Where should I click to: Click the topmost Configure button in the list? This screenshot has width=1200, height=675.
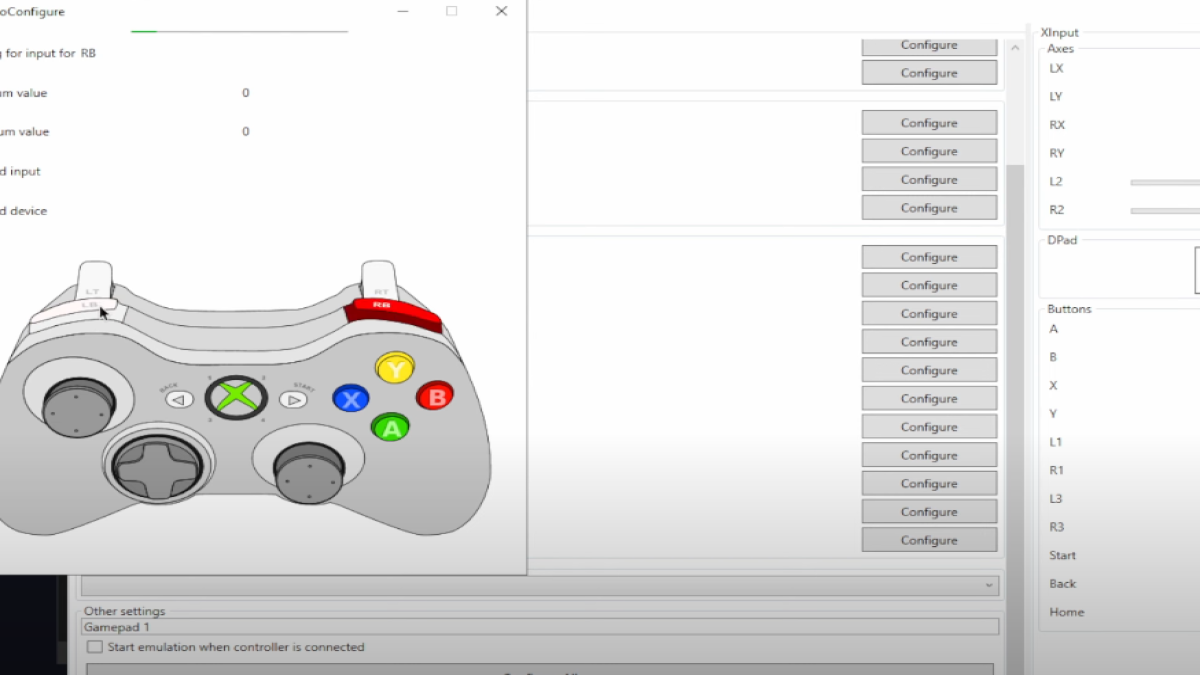point(929,45)
